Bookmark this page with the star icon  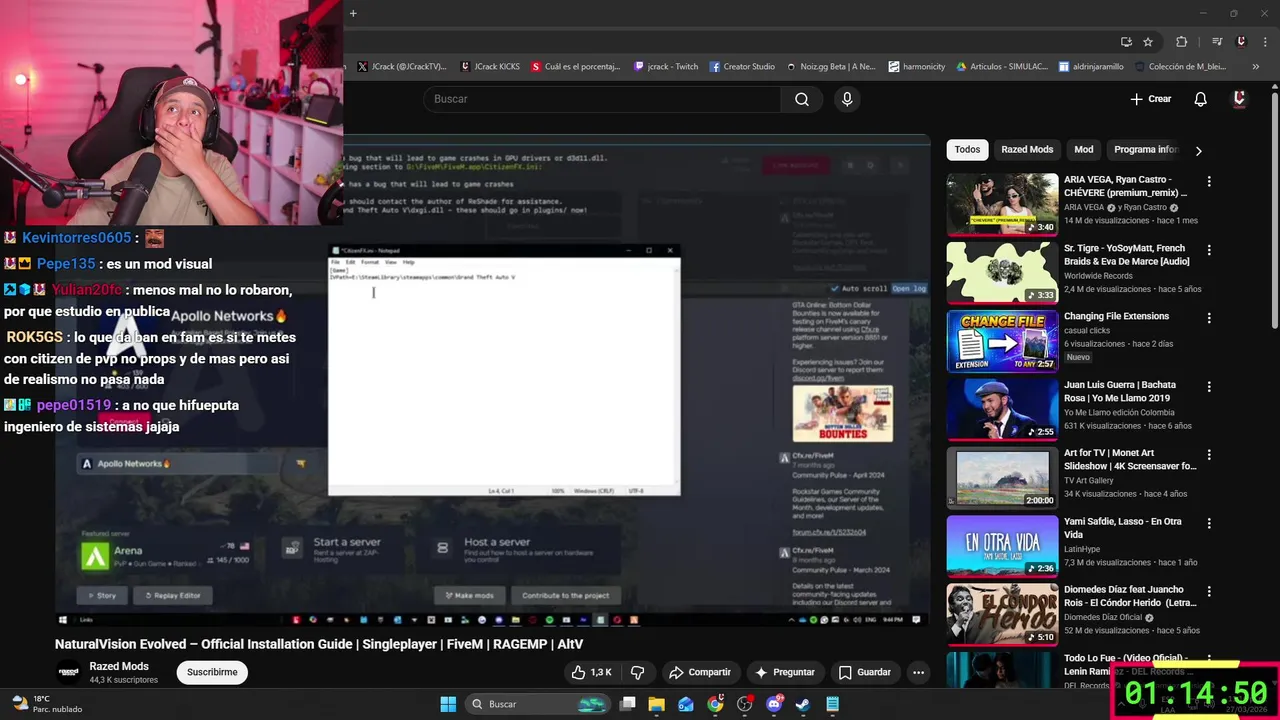(1148, 42)
